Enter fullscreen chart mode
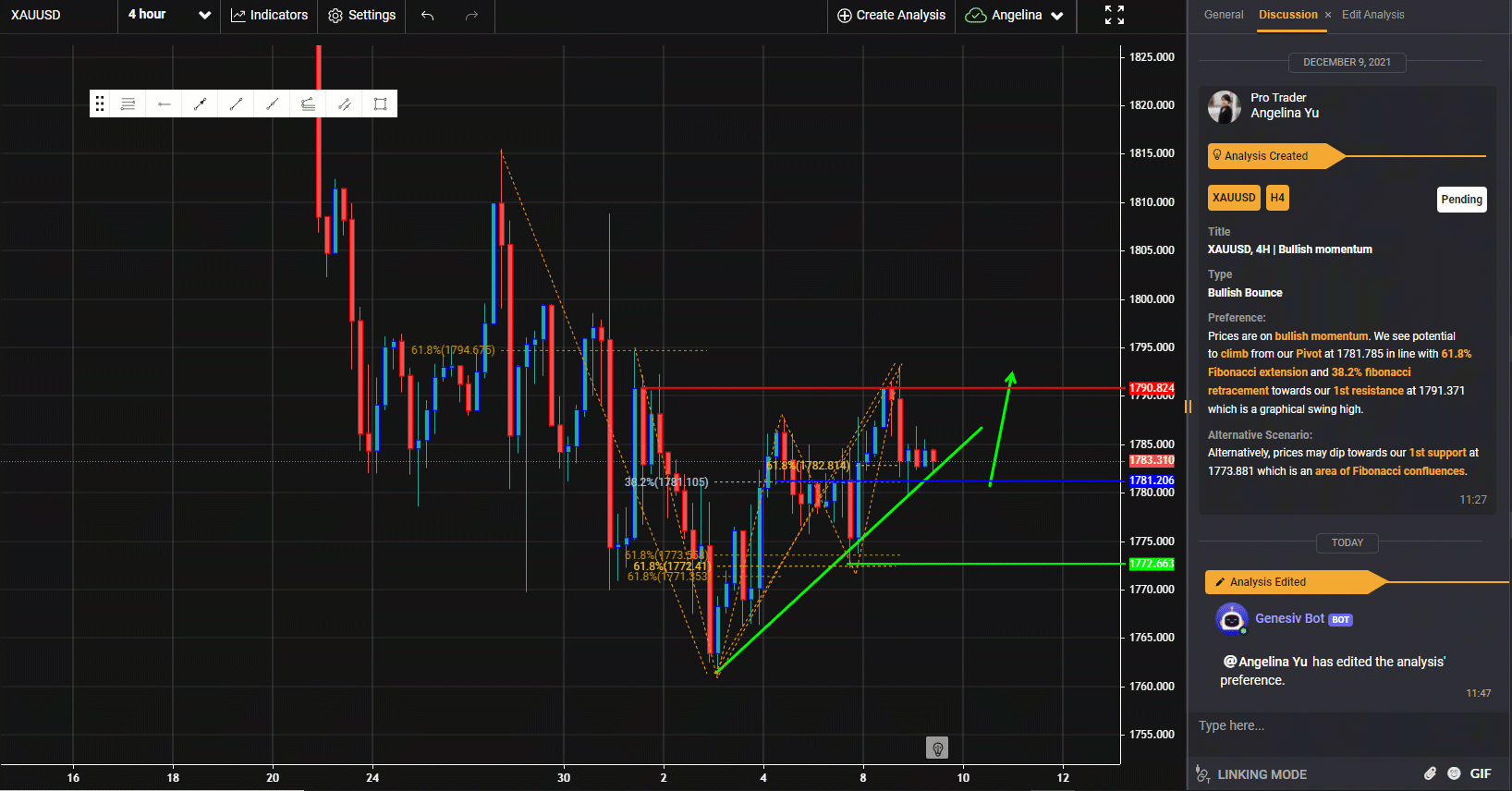The height and width of the screenshot is (791, 1512). tap(1115, 15)
